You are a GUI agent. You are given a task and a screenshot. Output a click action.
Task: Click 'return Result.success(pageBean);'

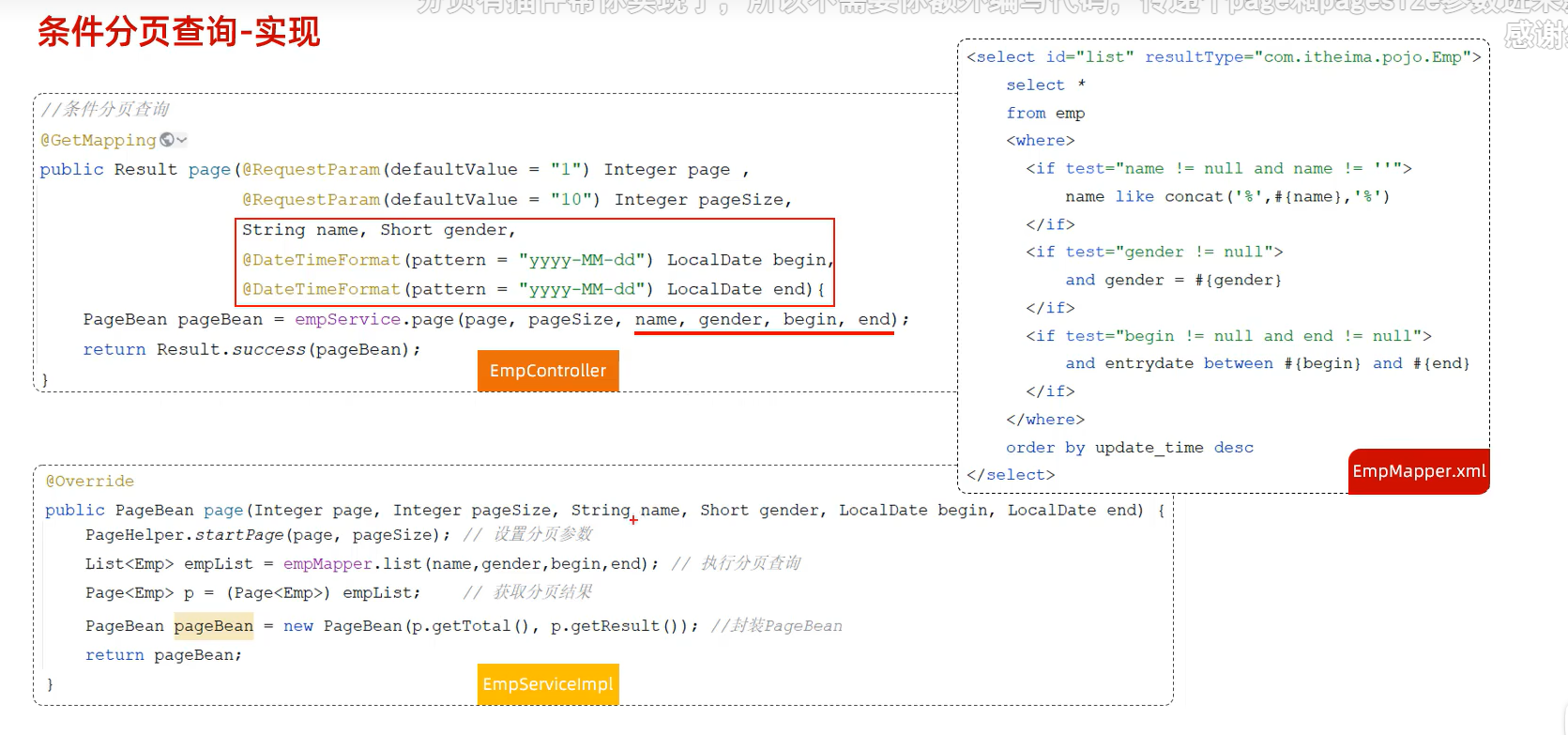(252, 349)
